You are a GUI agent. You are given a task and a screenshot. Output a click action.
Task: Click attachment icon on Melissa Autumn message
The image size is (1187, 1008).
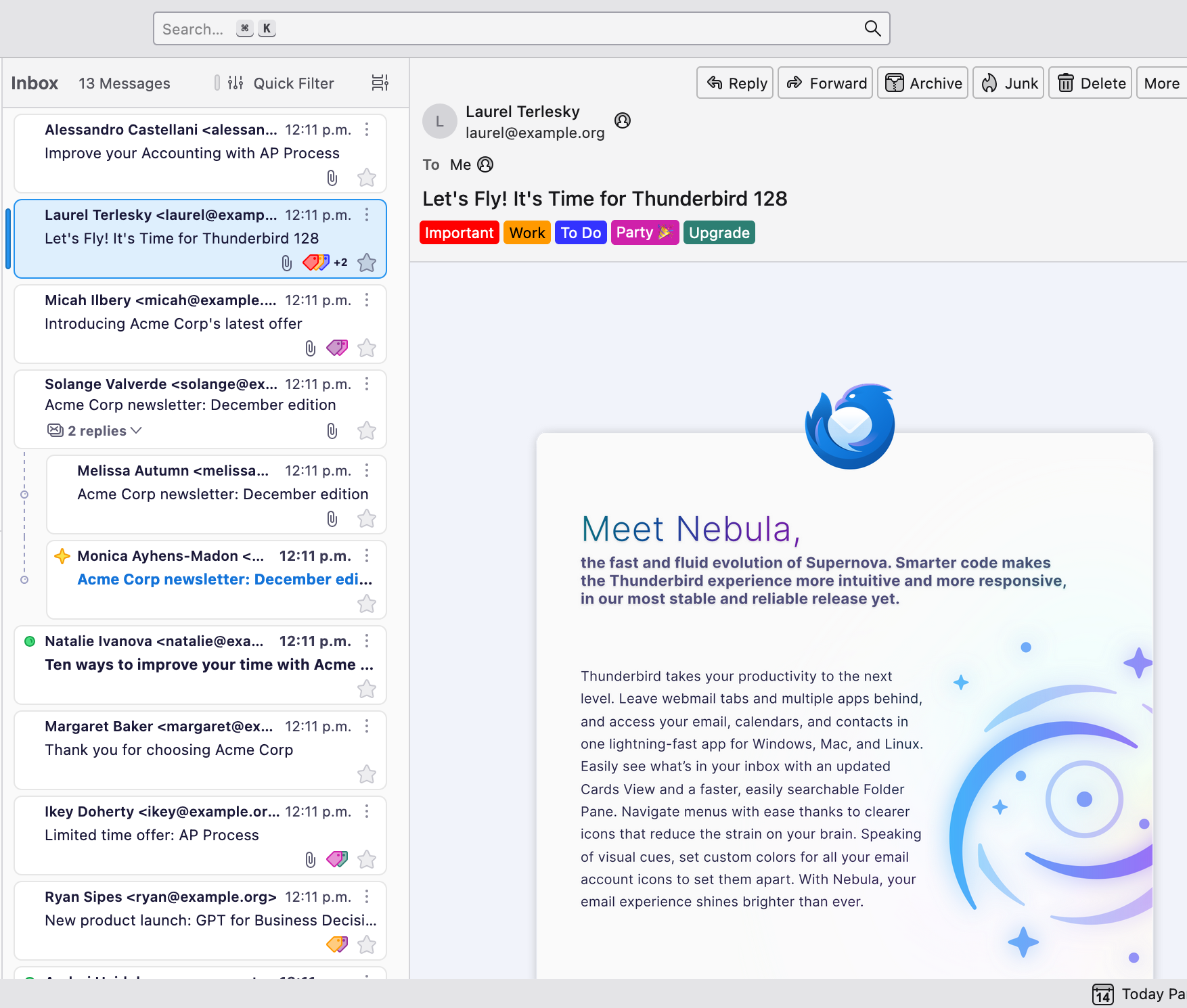(332, 519)
